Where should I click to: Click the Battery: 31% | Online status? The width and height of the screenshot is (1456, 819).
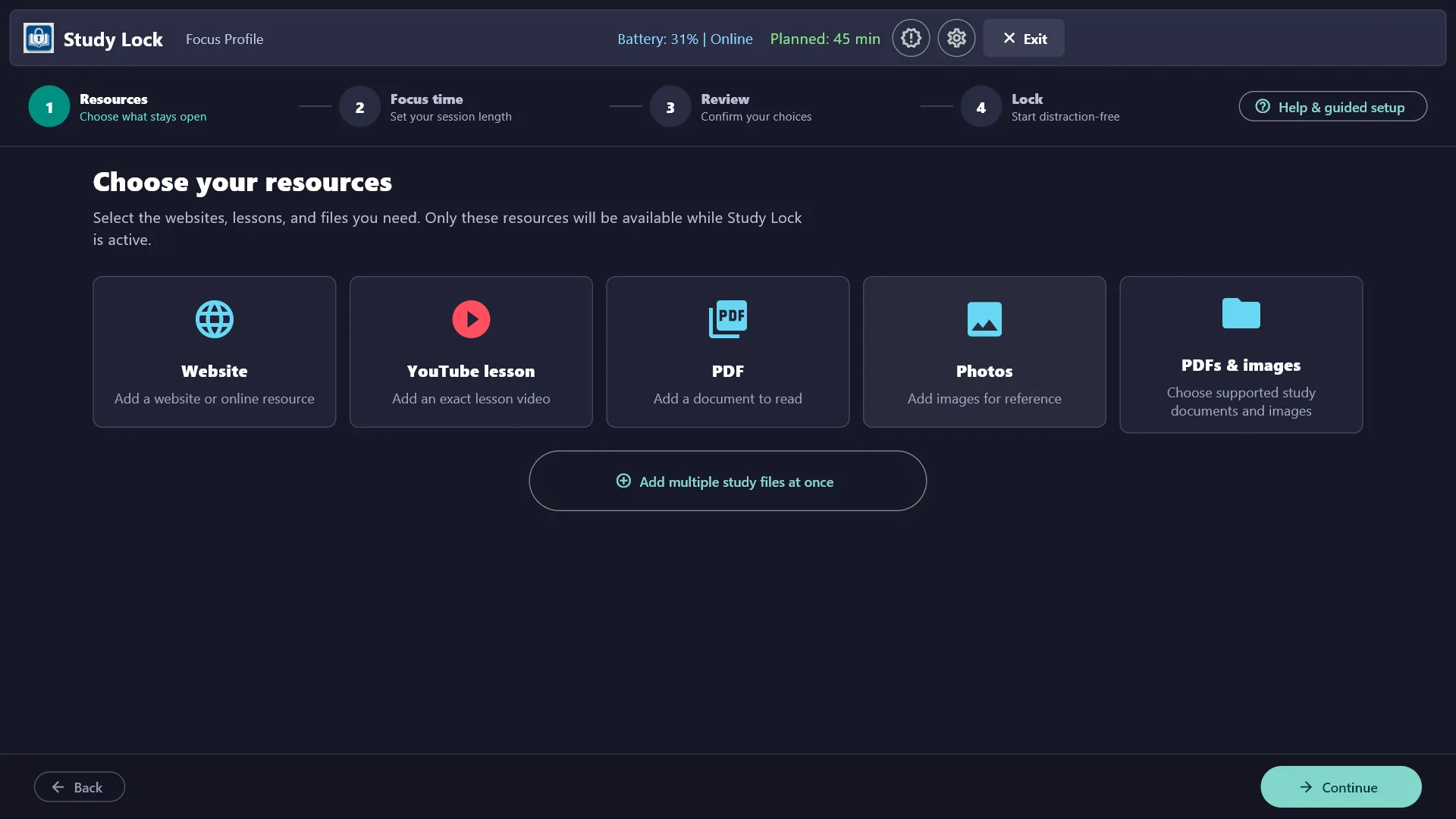(685, 39)
